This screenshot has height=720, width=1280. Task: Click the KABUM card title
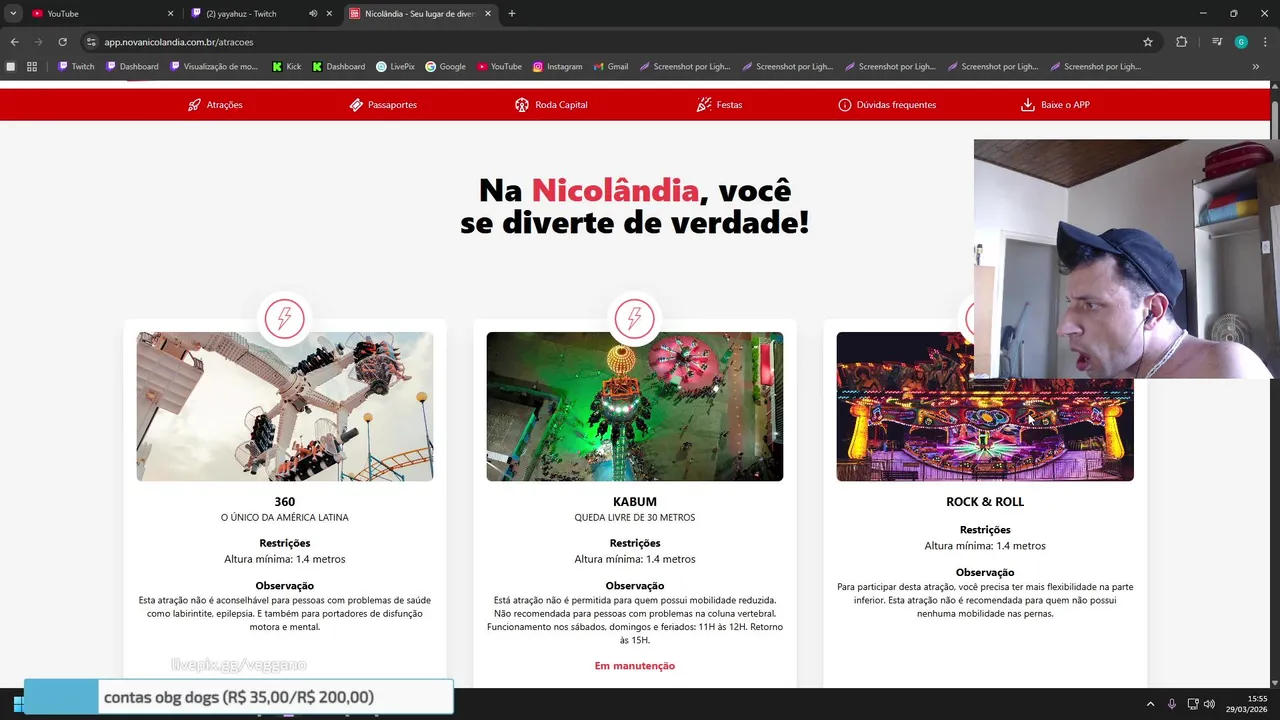coord(635,502)
